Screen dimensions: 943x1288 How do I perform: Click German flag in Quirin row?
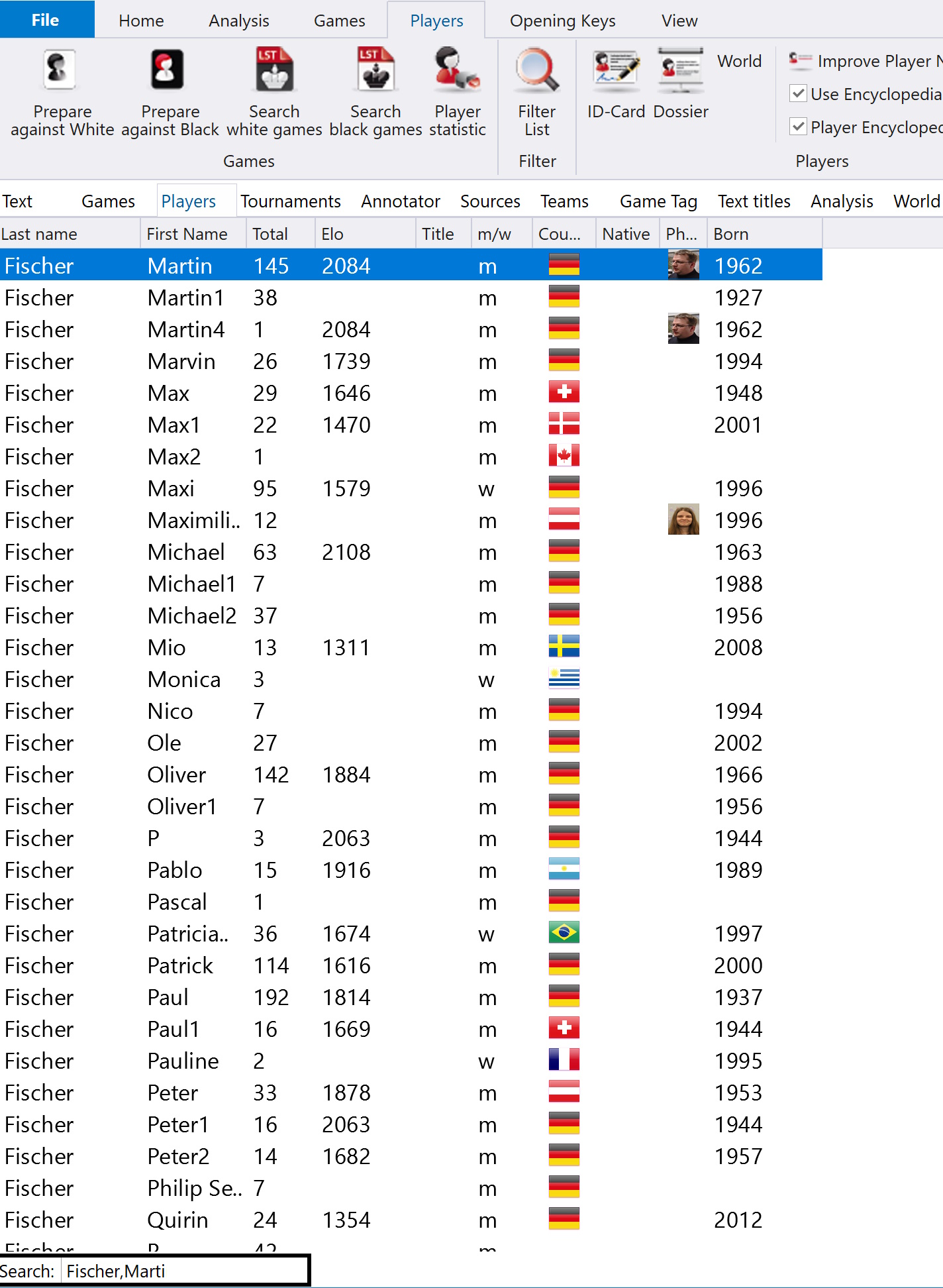(564, 1218)
